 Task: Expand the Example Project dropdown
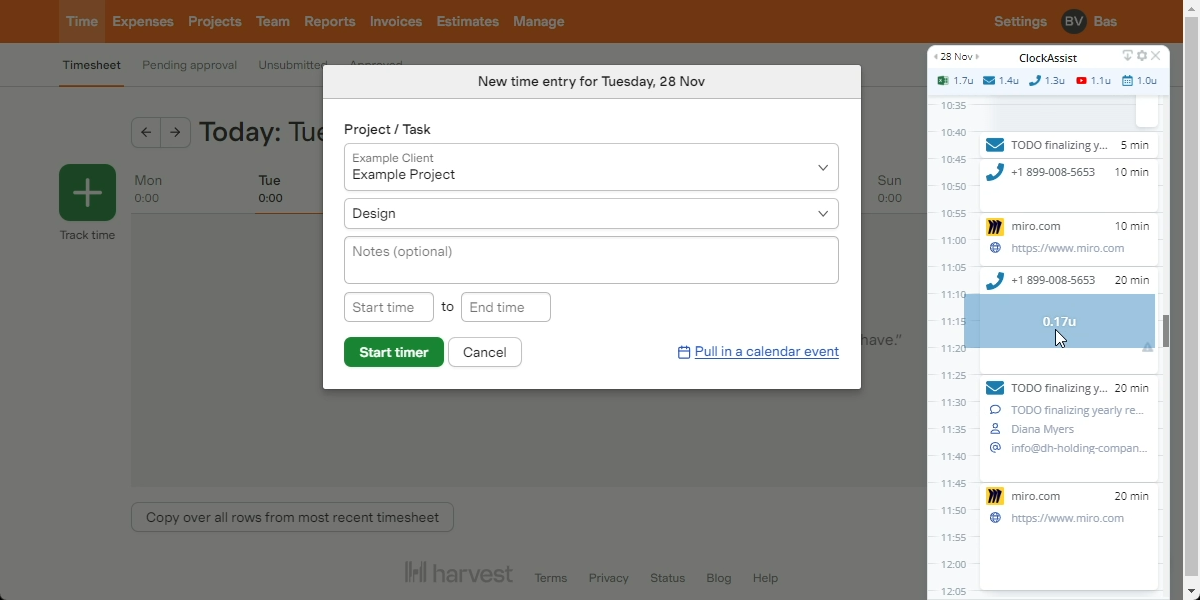point(591,167)
